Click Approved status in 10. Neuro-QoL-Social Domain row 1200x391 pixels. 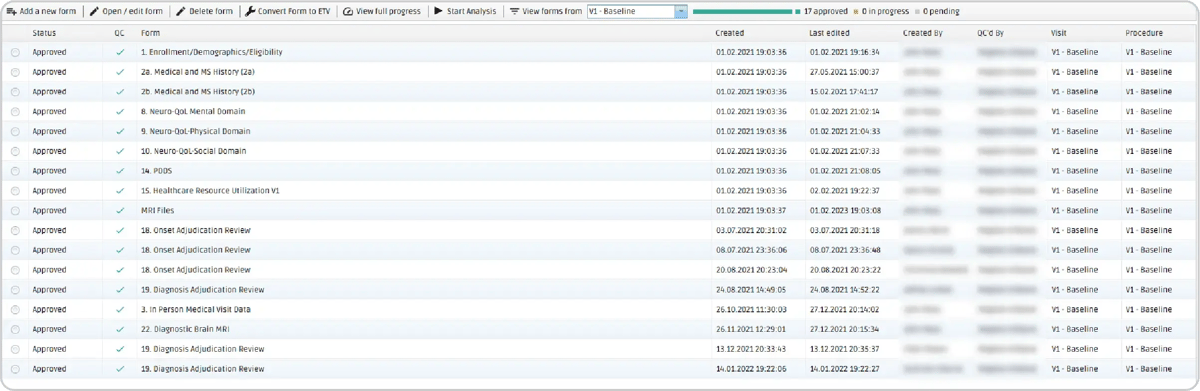point(49,151)
